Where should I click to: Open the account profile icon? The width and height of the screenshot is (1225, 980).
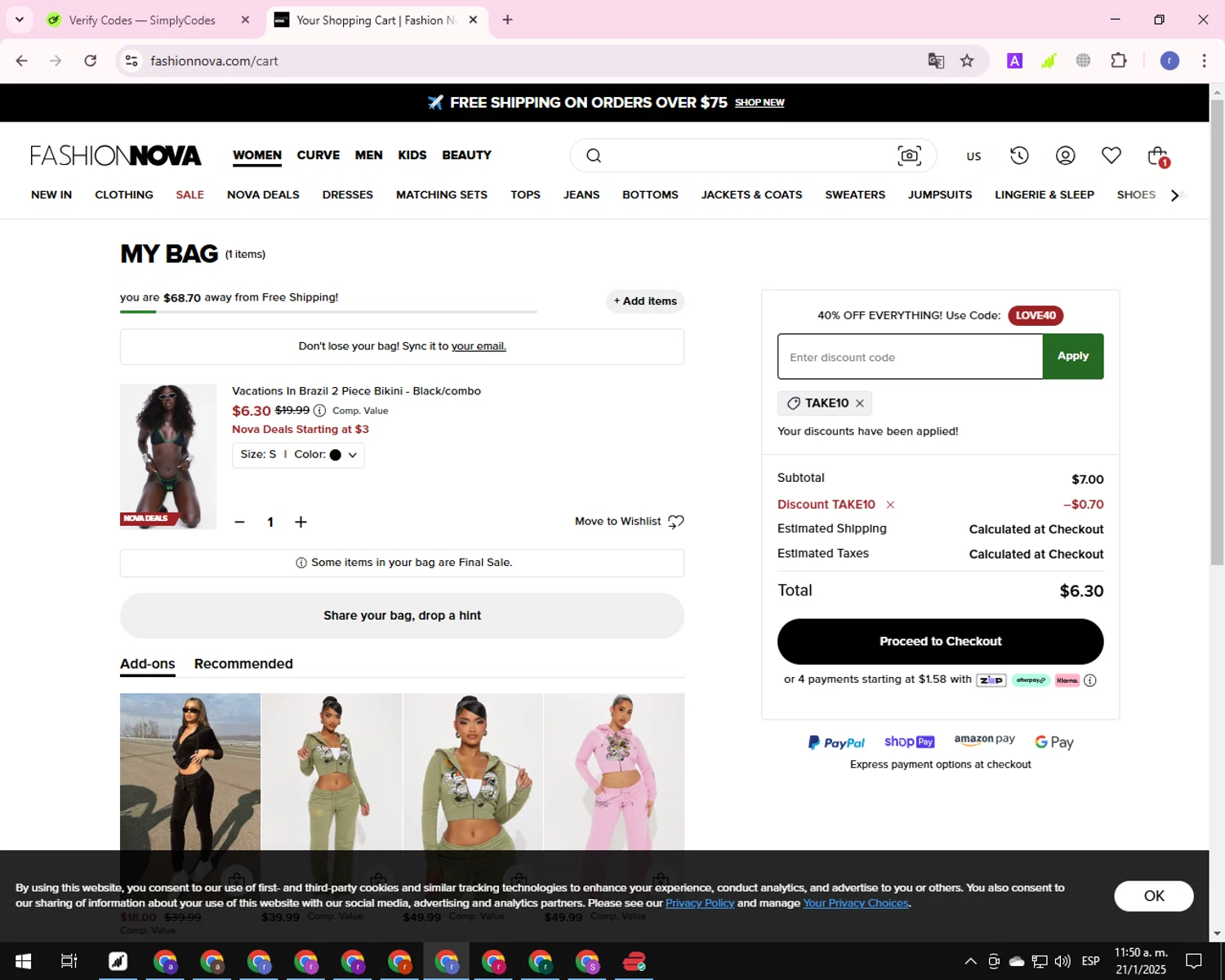point(1065,155)
